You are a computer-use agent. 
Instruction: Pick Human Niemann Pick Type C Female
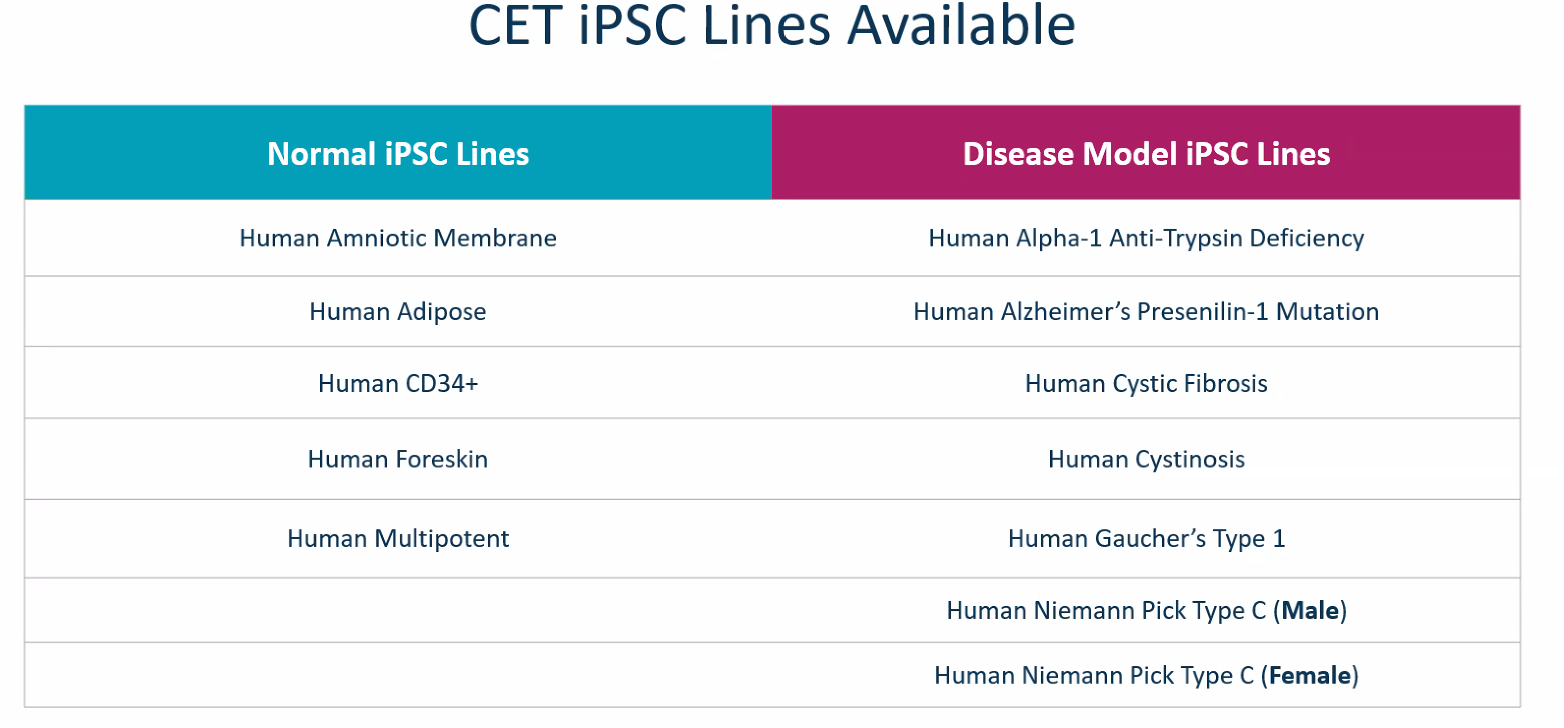coord(1146,675)
